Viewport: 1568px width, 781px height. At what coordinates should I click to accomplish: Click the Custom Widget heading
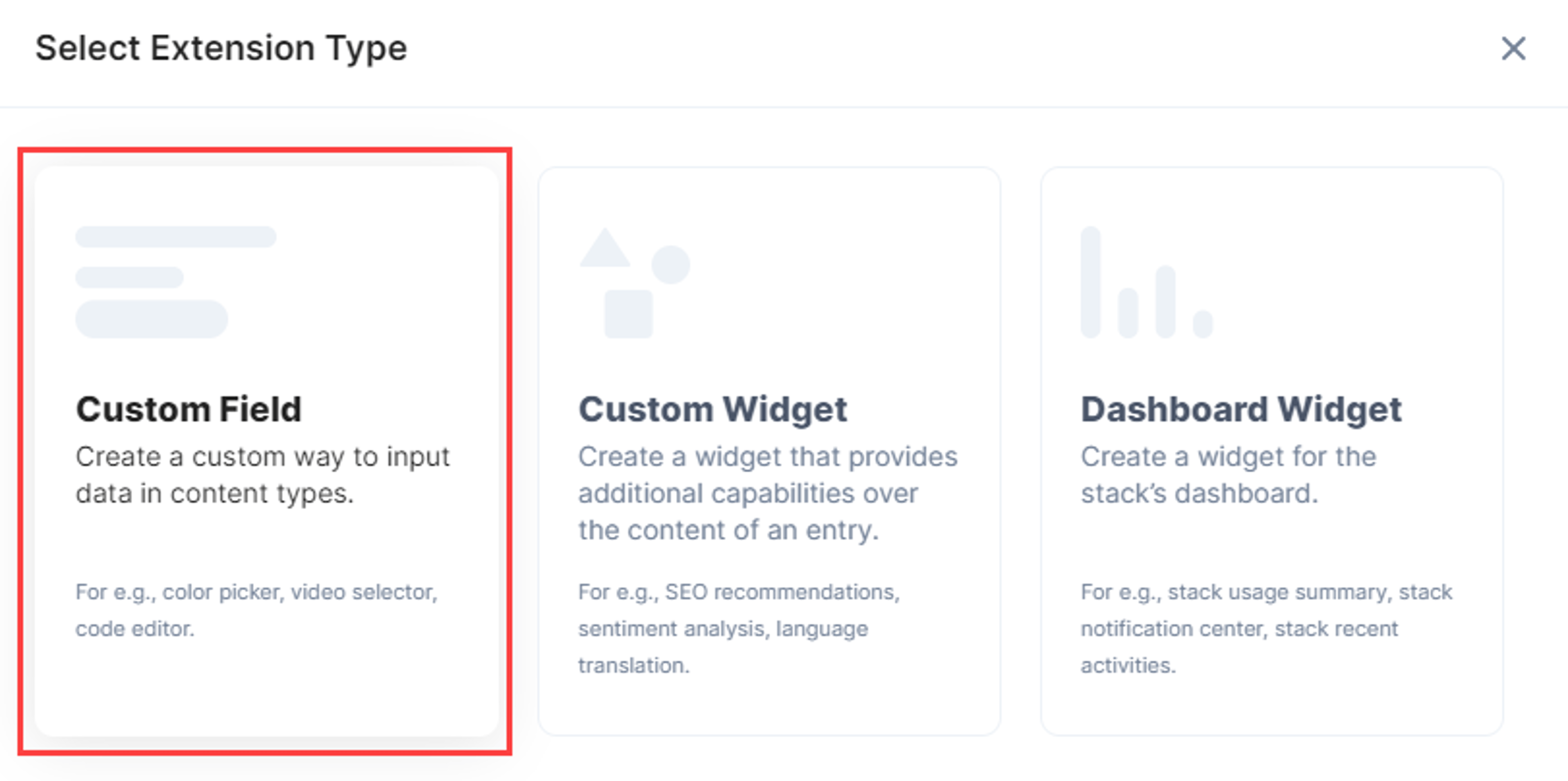713,409
